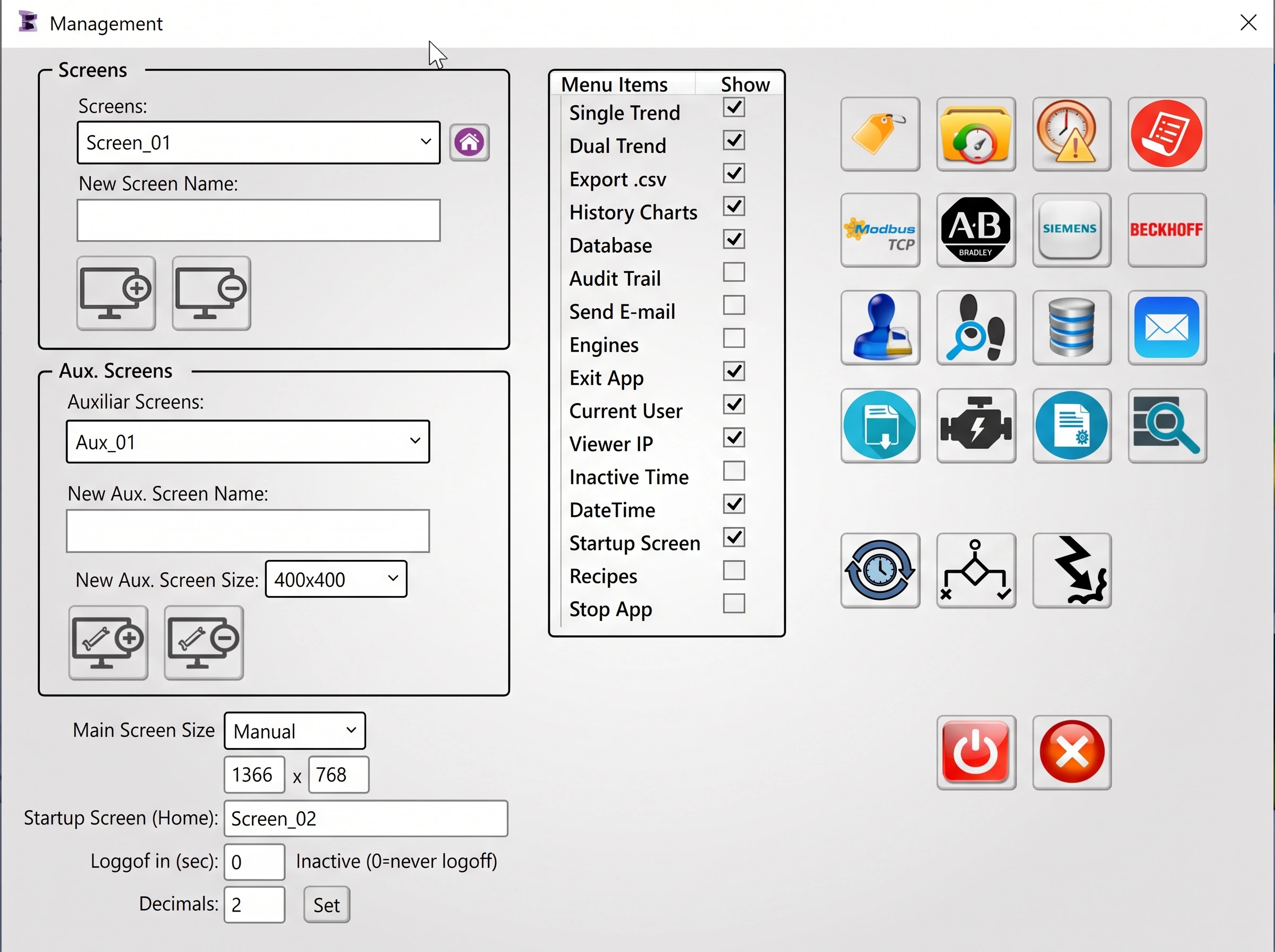Click the Set button next to Decimals
This screenshot has width=1275, height=952.
[x=327, y=905]
